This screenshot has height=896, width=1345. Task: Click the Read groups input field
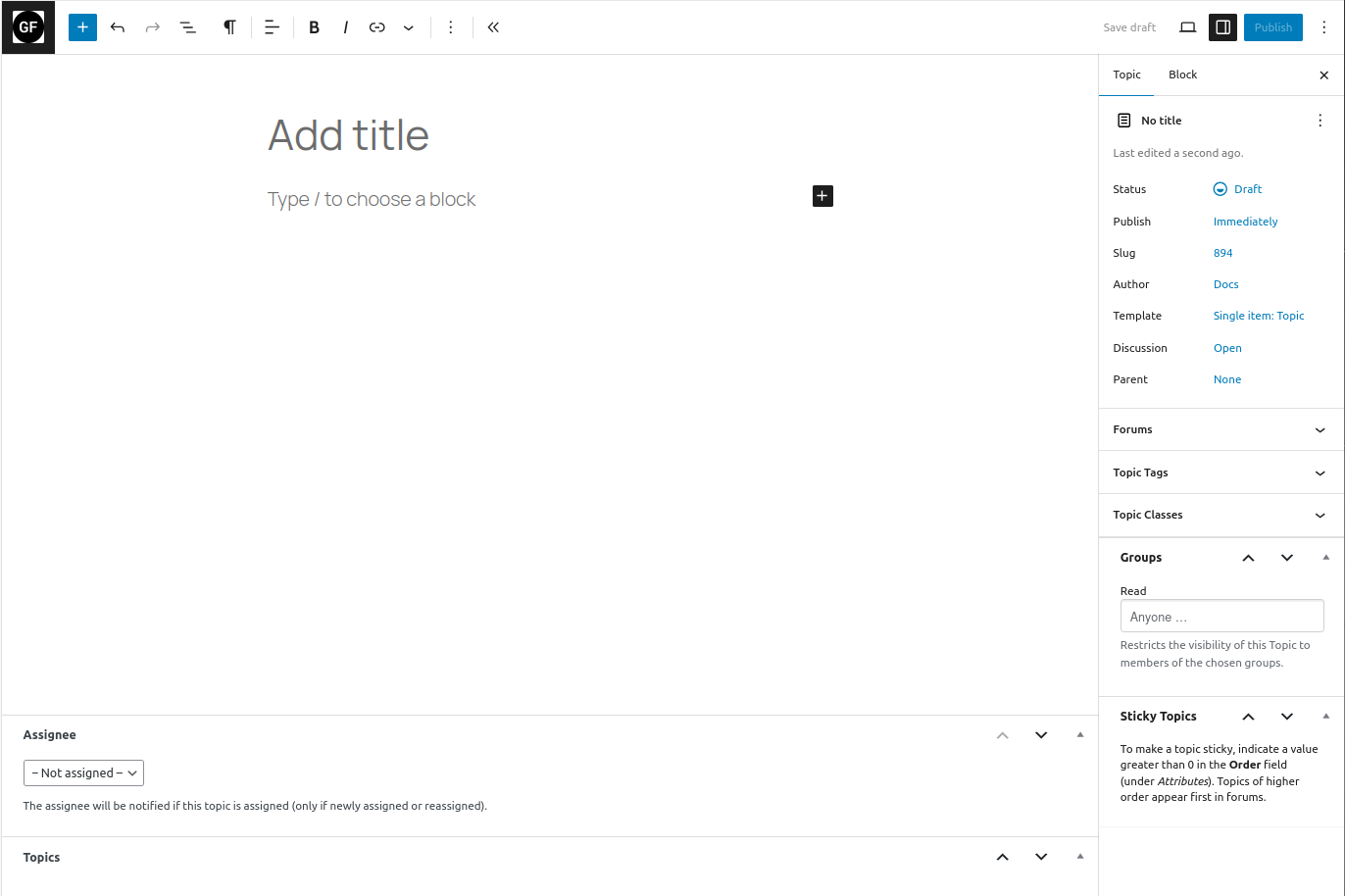pos(1221,617)
